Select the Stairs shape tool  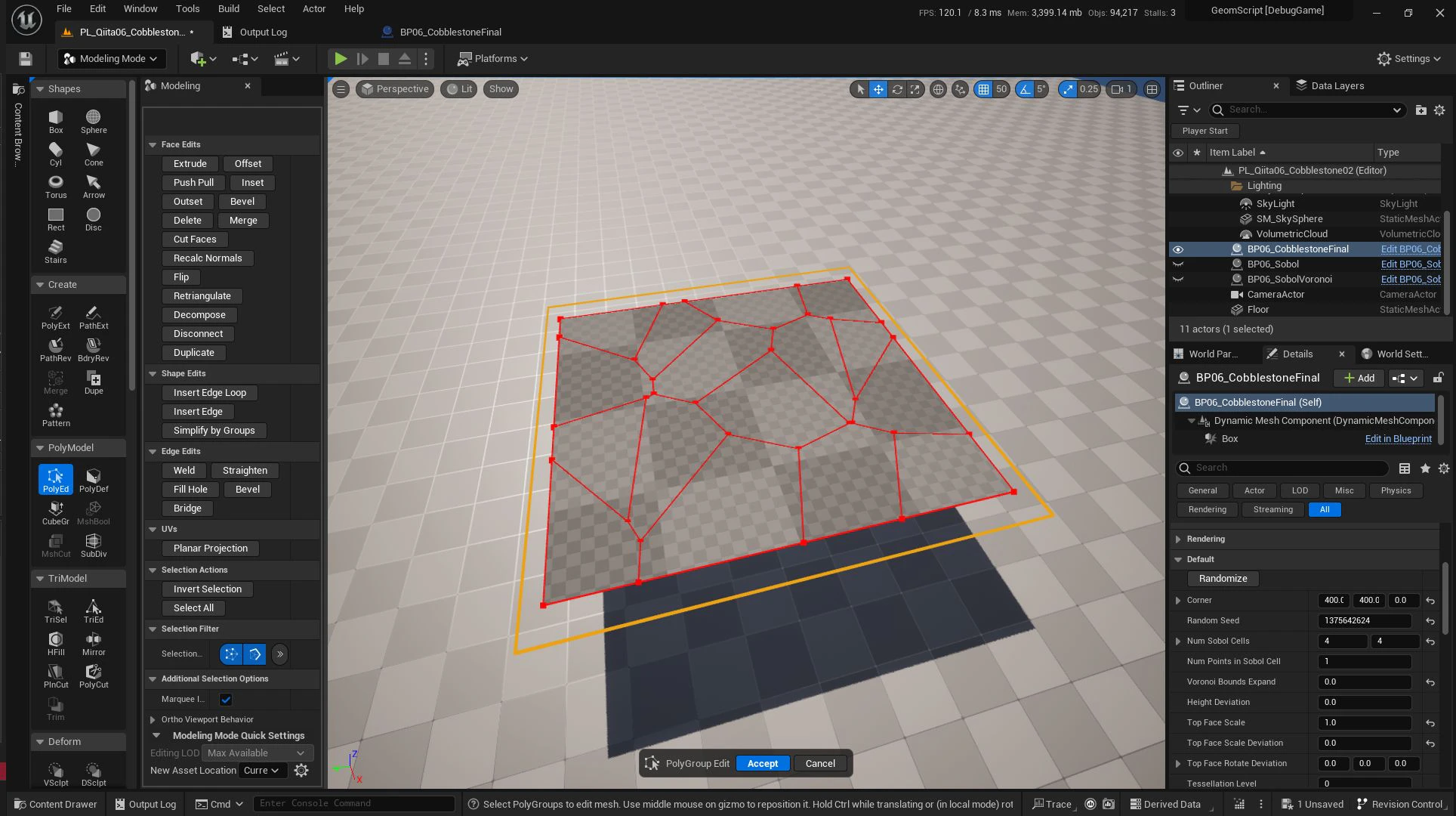pos(56,251)
